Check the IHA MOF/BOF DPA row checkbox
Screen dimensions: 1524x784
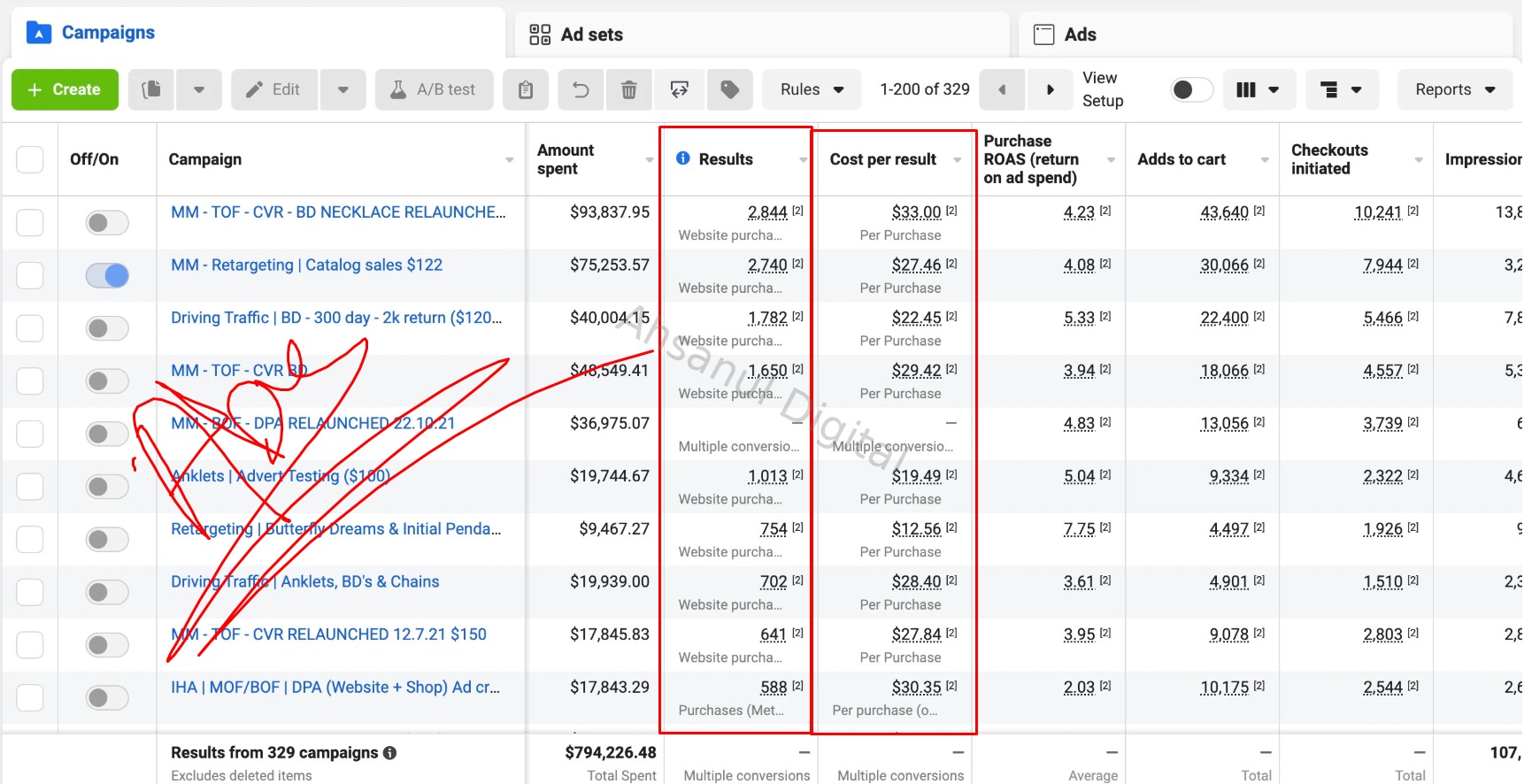30,697
